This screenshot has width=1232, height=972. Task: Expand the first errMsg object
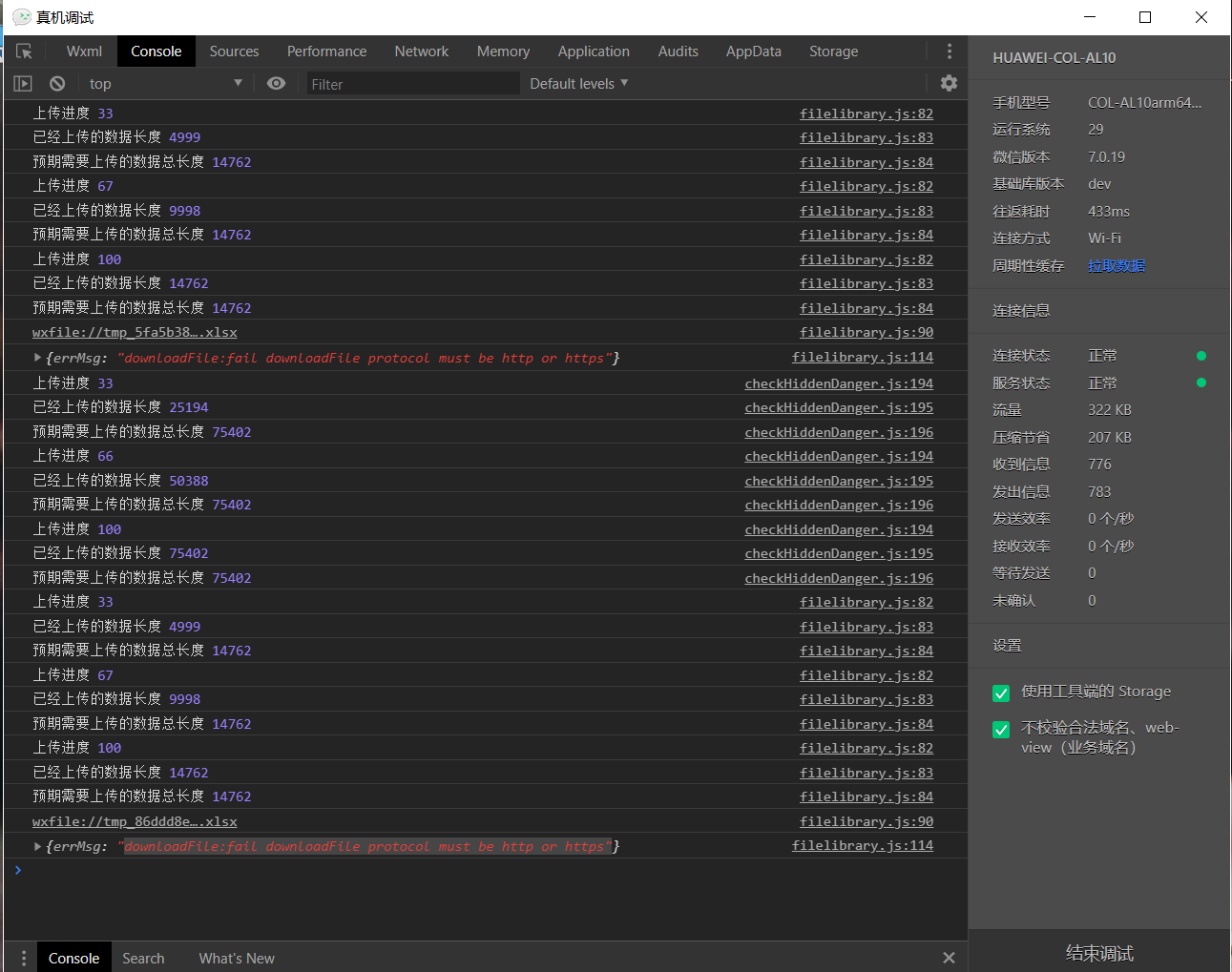37,358
